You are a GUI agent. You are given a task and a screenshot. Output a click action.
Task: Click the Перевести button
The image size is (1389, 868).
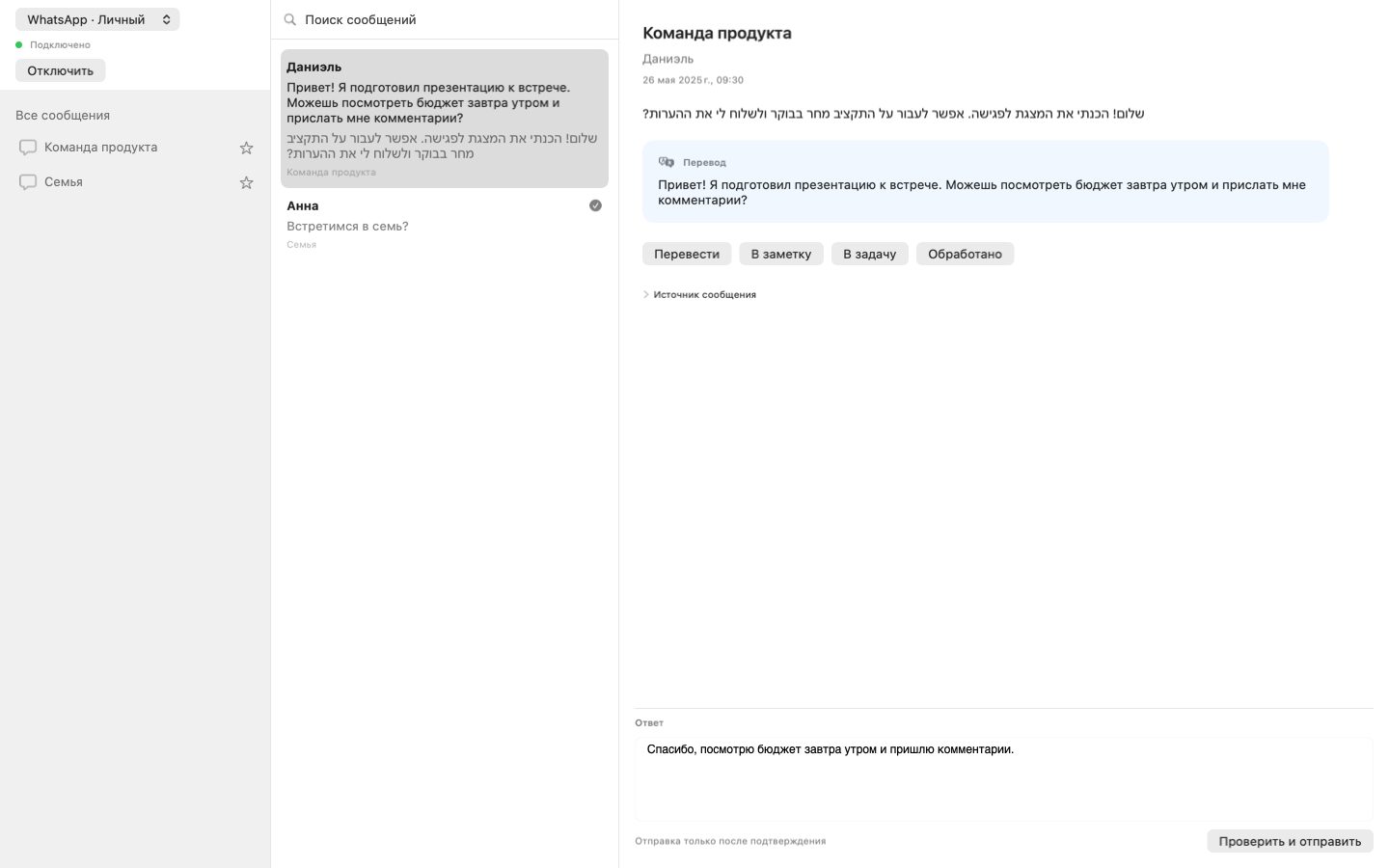pyautogui.click(x=687, y=254)
